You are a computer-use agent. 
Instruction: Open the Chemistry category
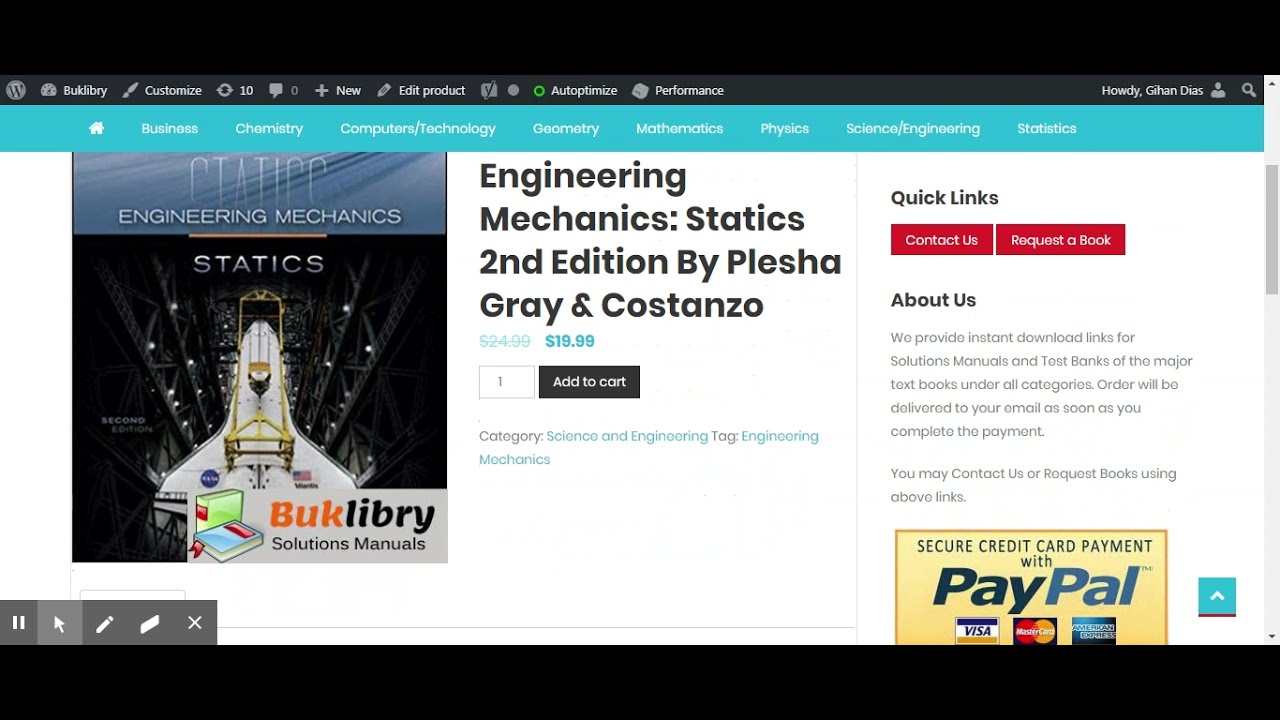[269, 128]
